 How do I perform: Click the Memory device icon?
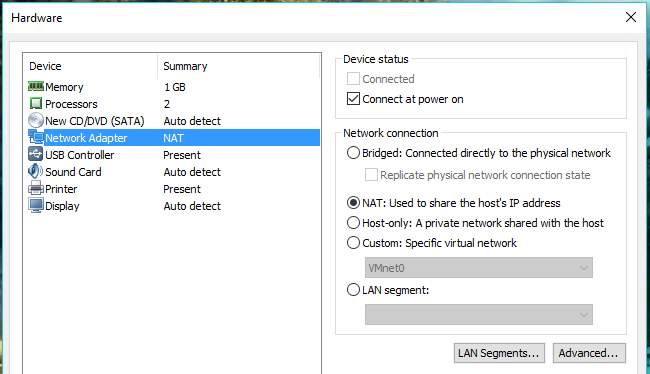click(x=36, y=87)
